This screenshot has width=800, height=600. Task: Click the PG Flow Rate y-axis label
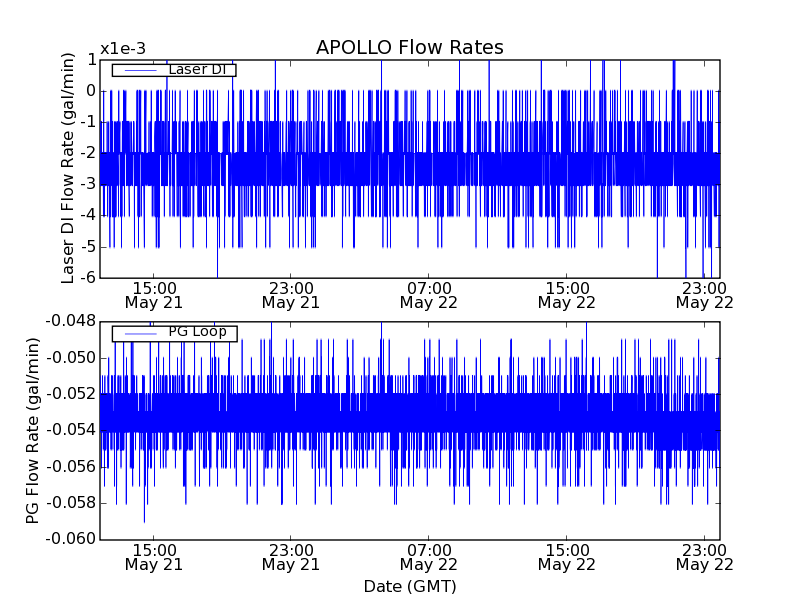pos(33,430)
